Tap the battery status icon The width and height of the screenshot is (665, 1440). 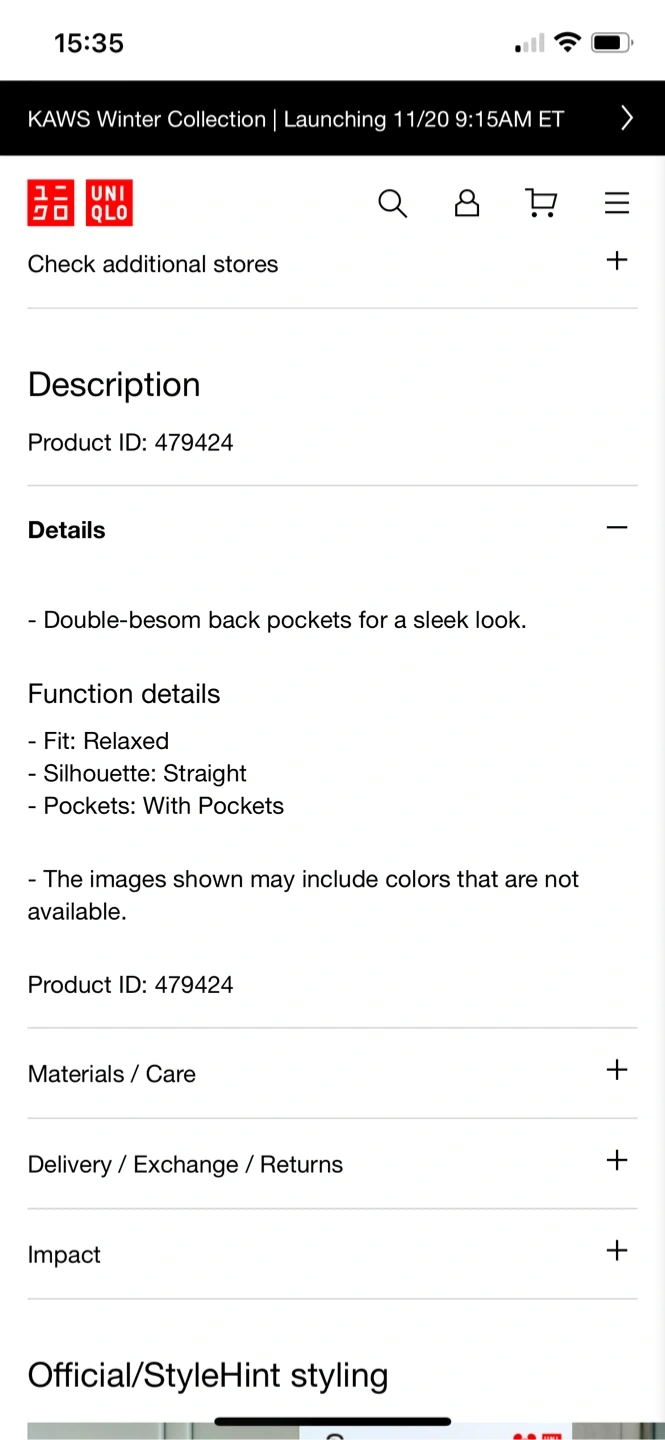pos(611,43)
